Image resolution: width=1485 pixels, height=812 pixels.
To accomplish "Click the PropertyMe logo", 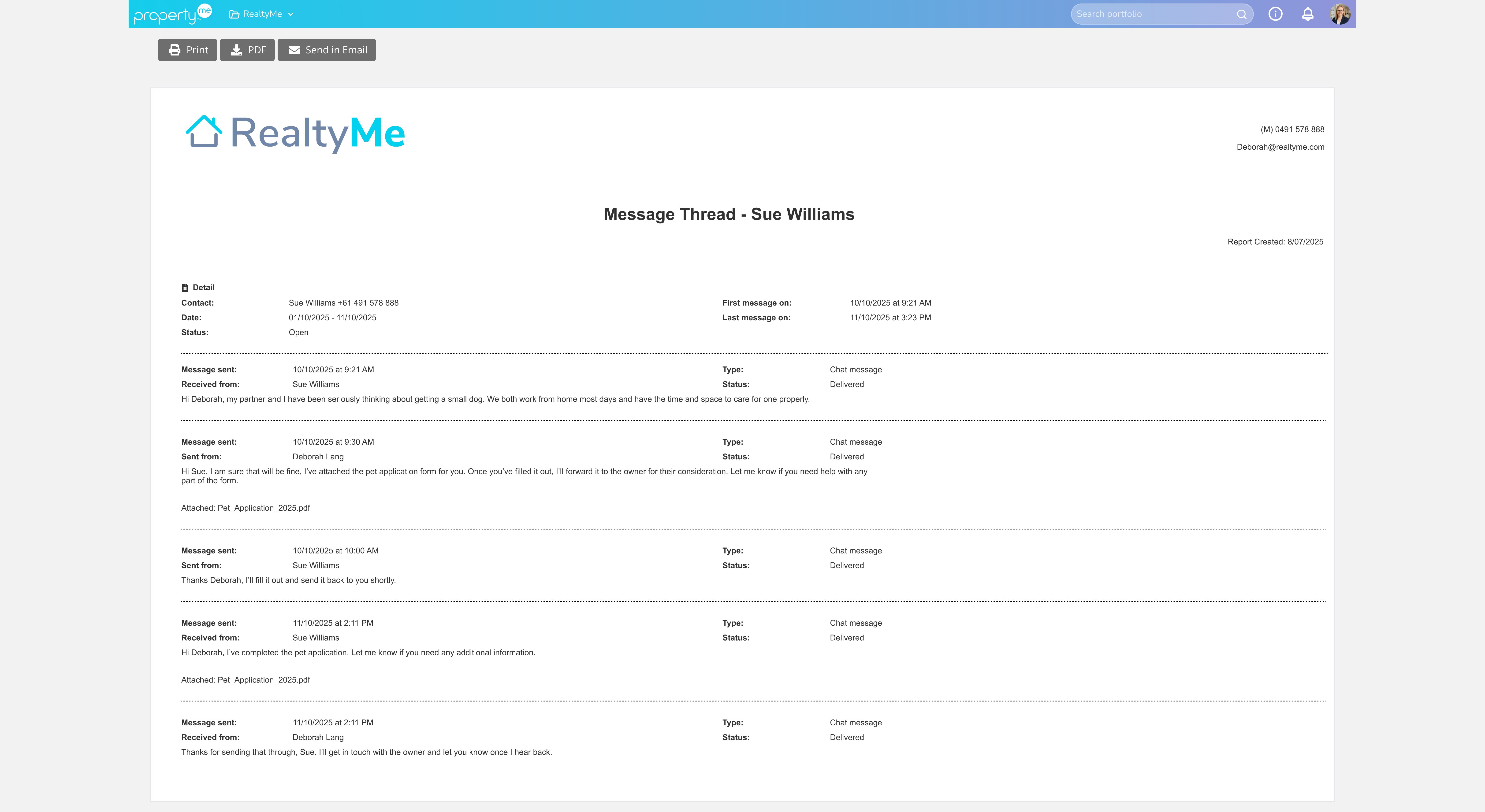I will click(x=173, y=14).
